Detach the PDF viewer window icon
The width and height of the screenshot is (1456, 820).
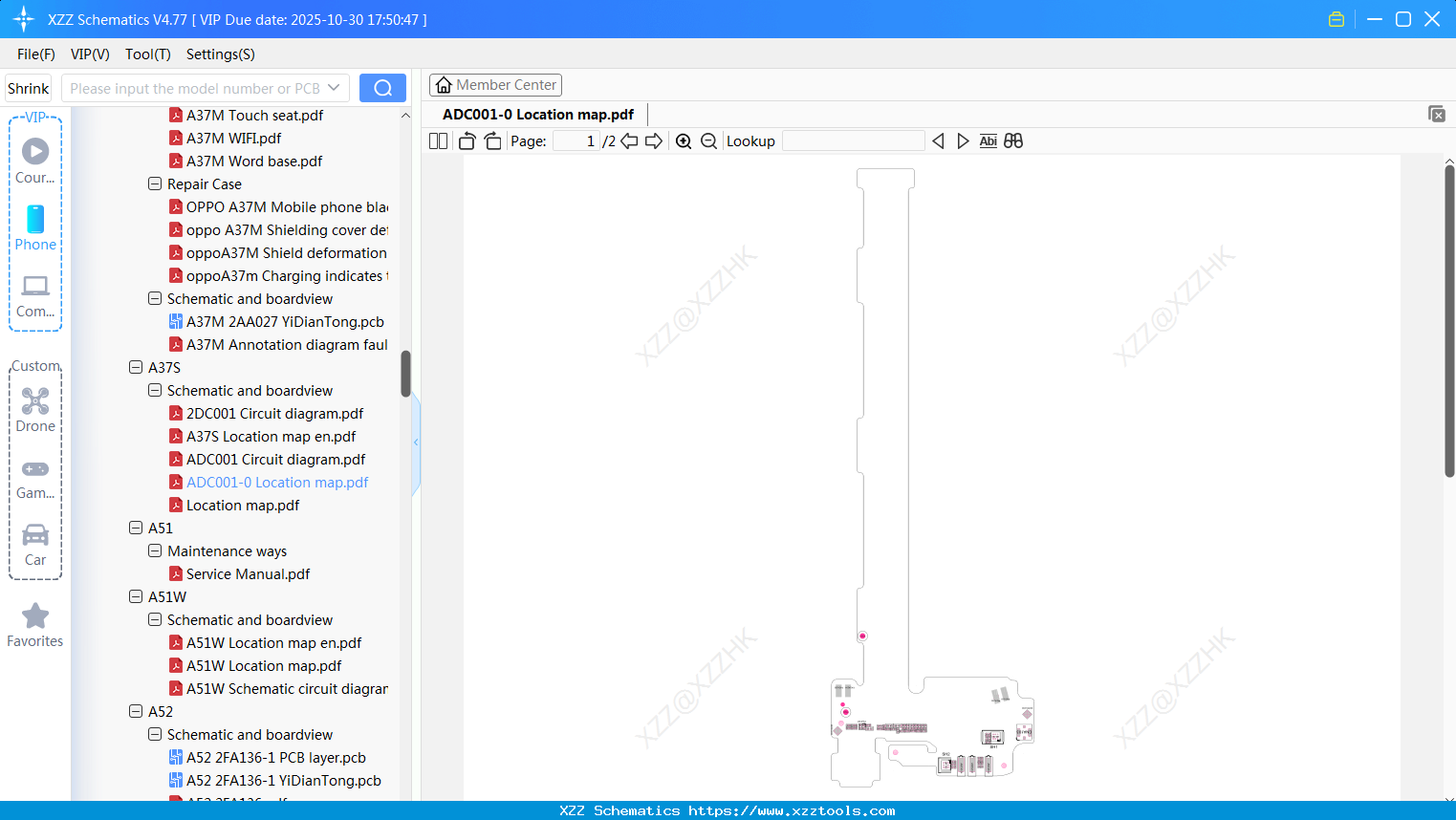click(1436, 114)
